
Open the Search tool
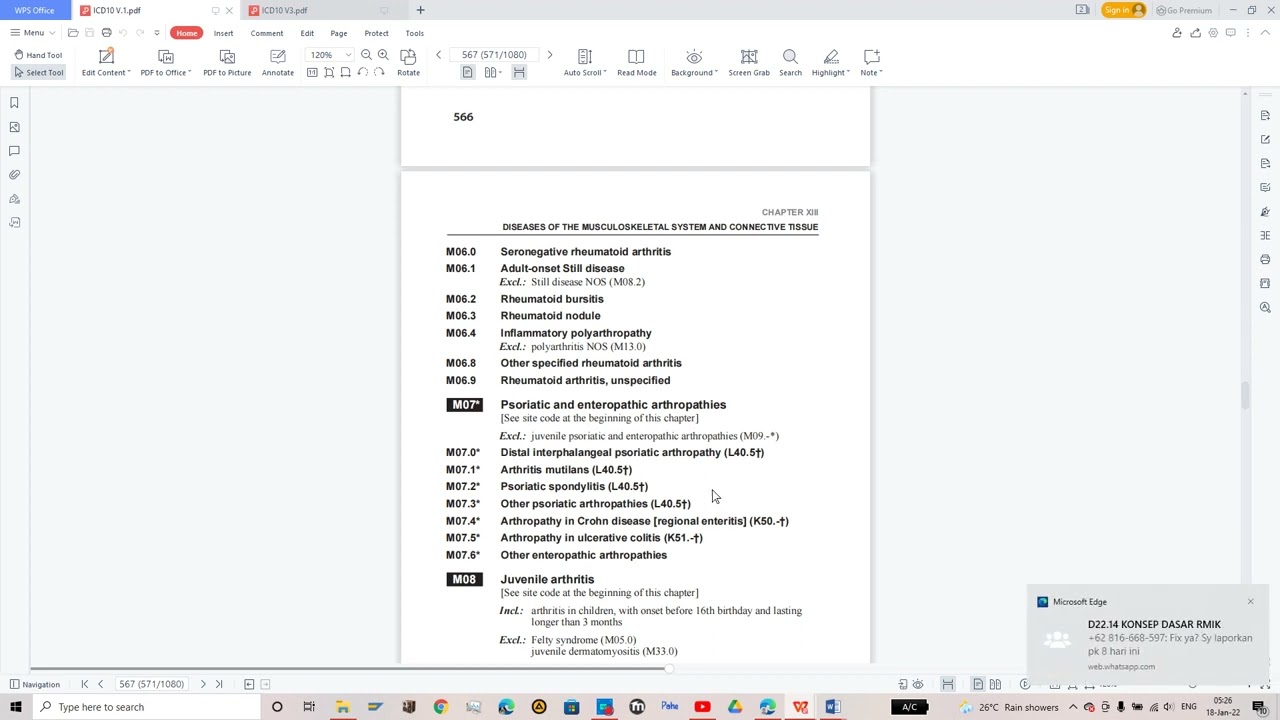tap(790, 63)
